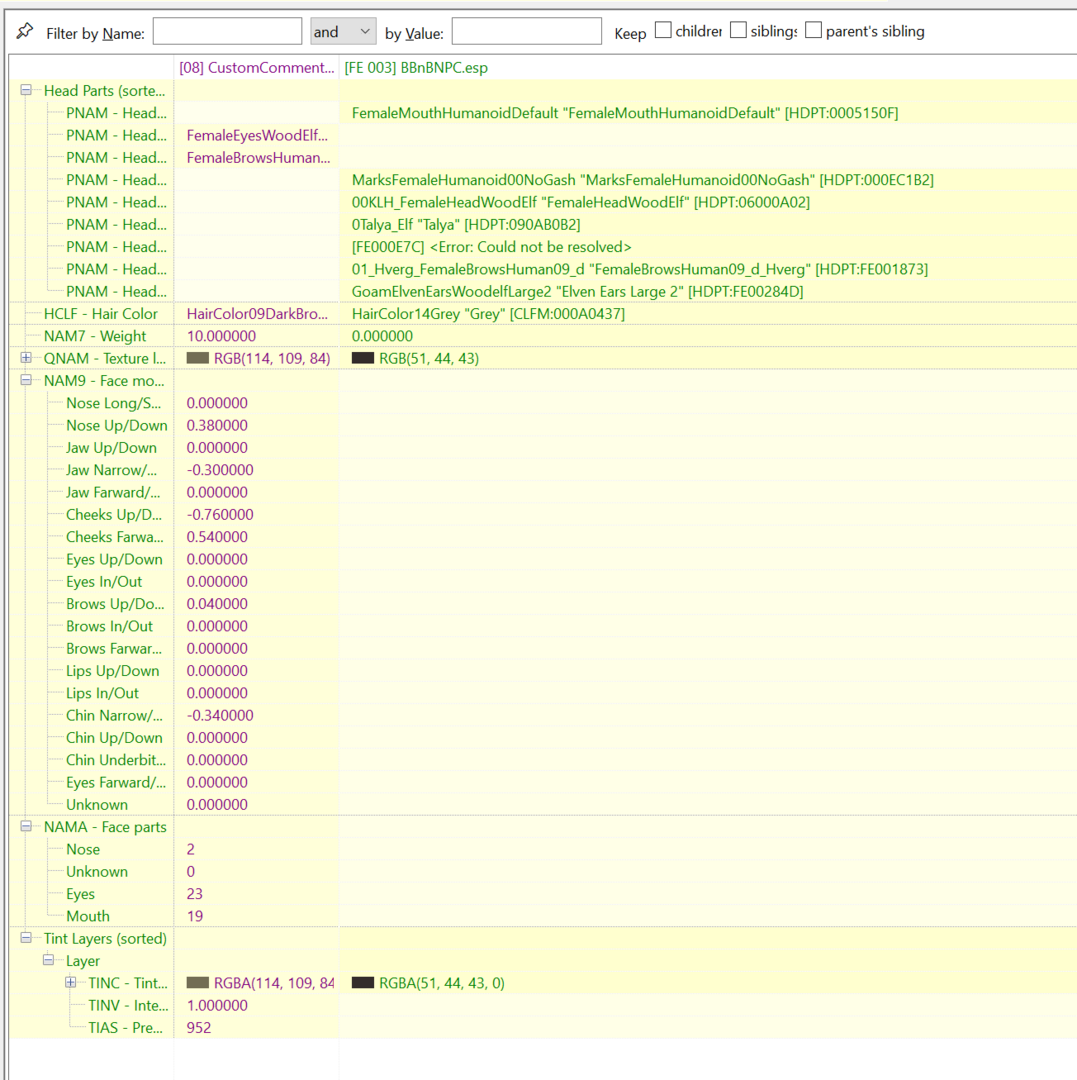
Task: Click the RGBA(114, 109, 84 TINC color swatch
Action: 198,983
